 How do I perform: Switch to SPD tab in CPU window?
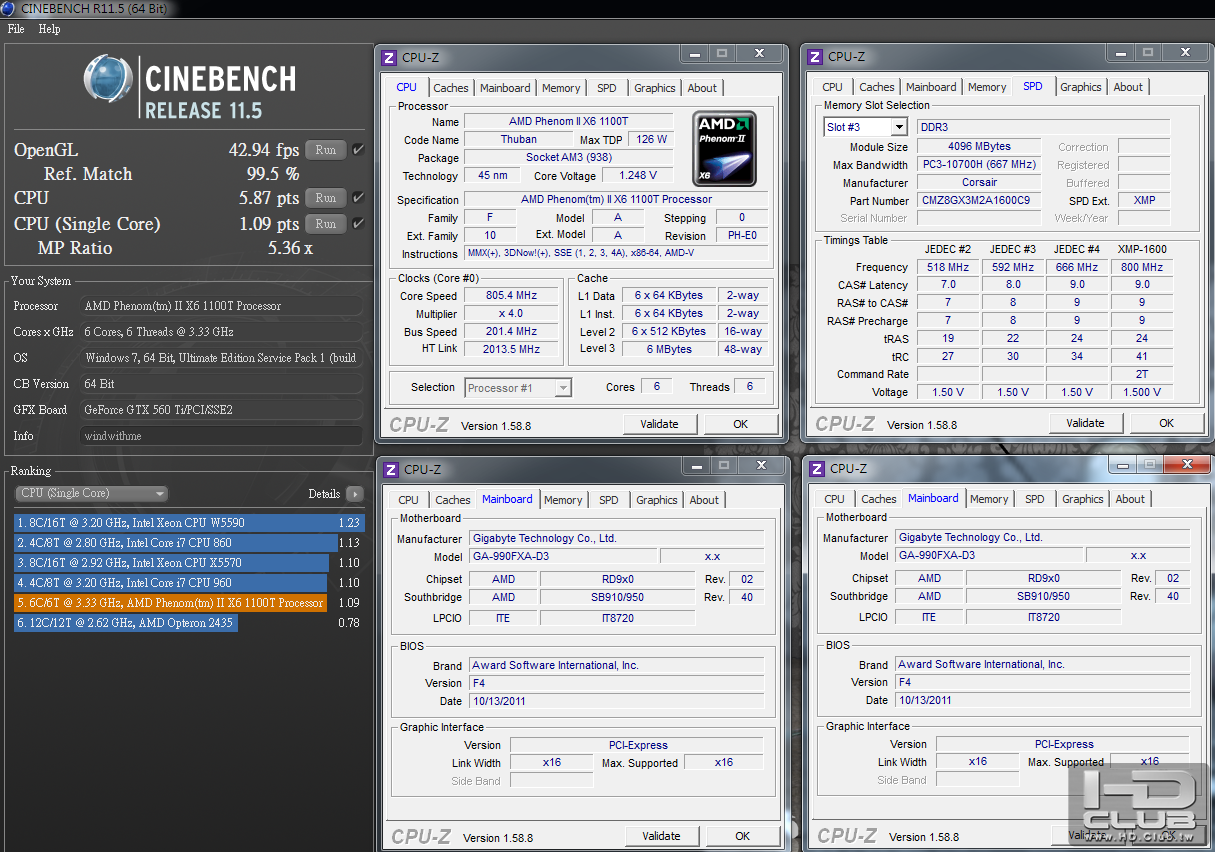[607, 88]
